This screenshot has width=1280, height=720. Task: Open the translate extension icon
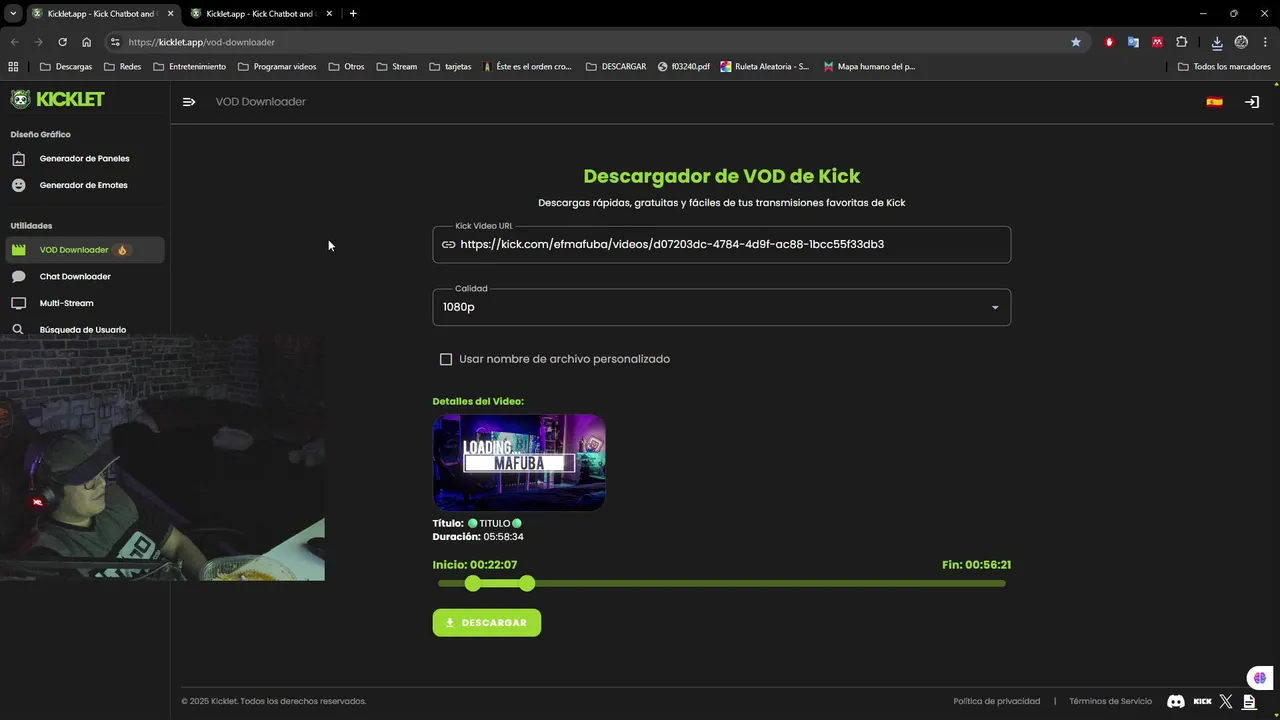coord(1133,42)
